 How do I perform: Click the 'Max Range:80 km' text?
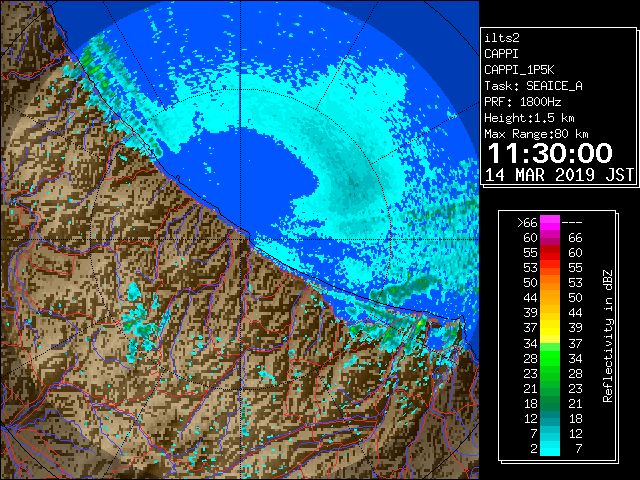pyautogui.click(x=536, y=134)
